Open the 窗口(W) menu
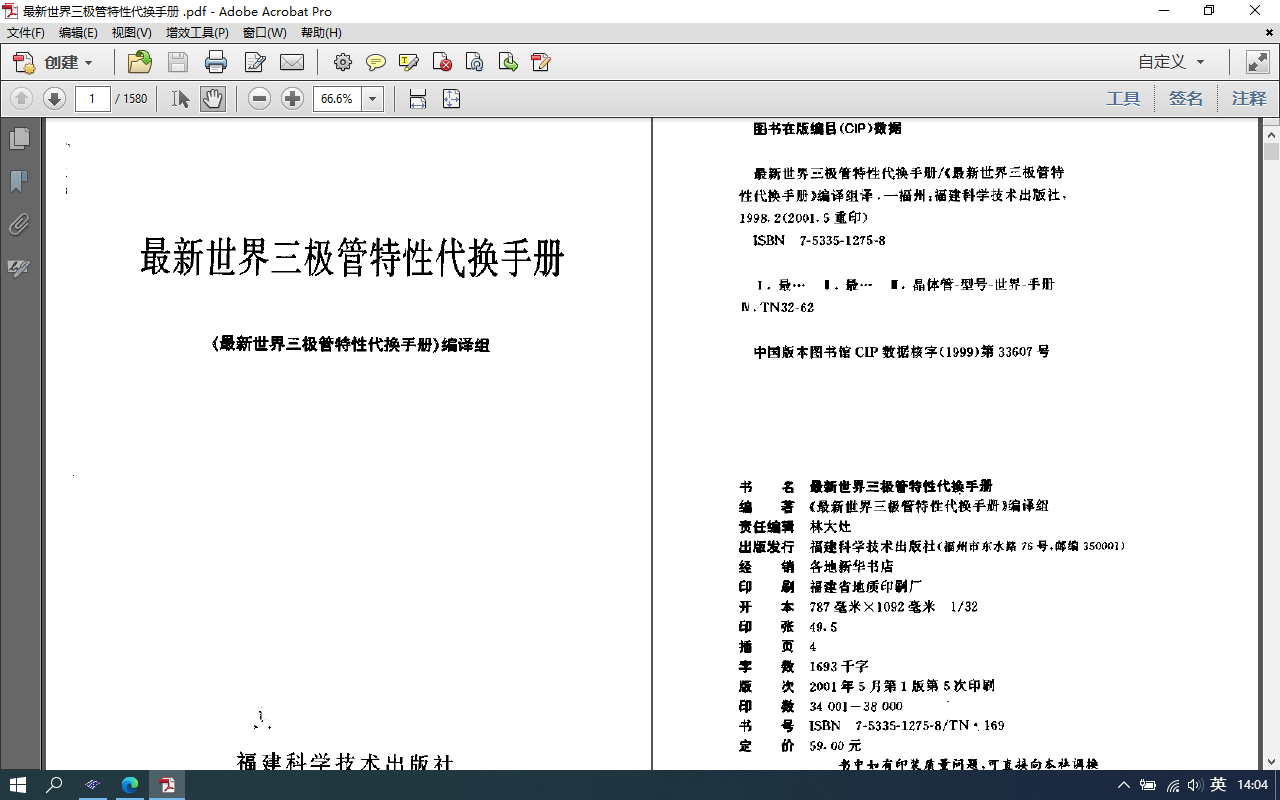The width and height of the screenshot is (1280, 800). 265,33
